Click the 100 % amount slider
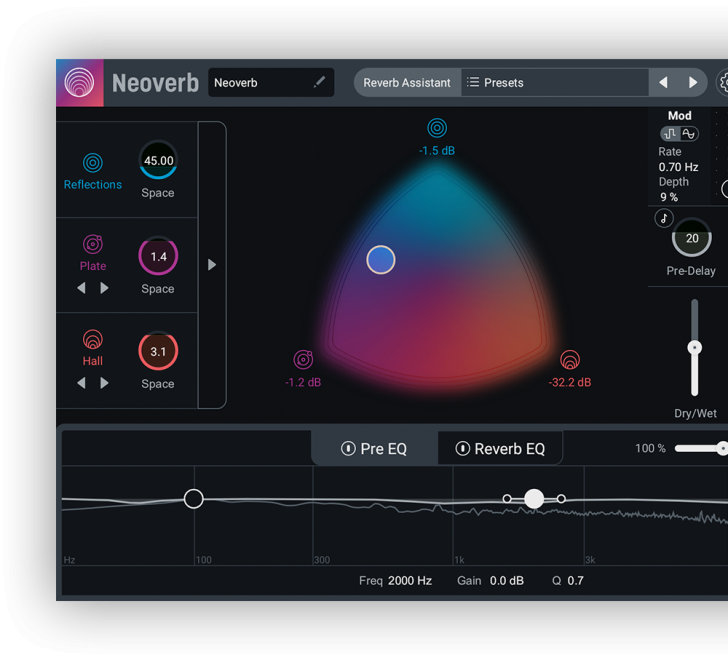 coord(702,448)
